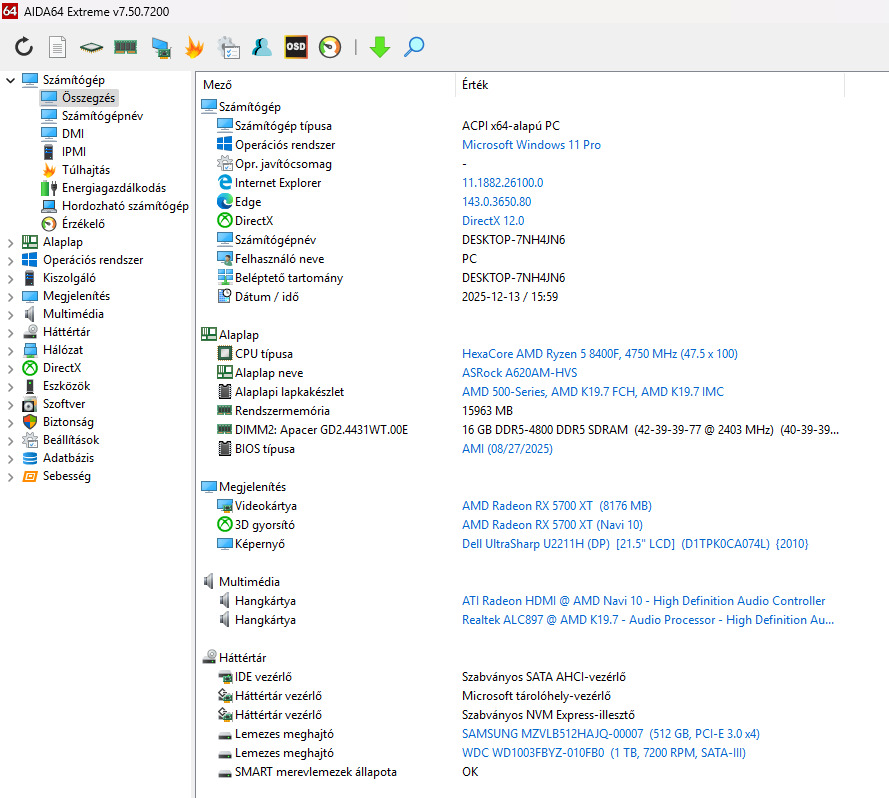Click AMD Radeon RX 5700 XT (8176 MB) link
This screenshot has height=798, width=889.
[x=557, y=505]
